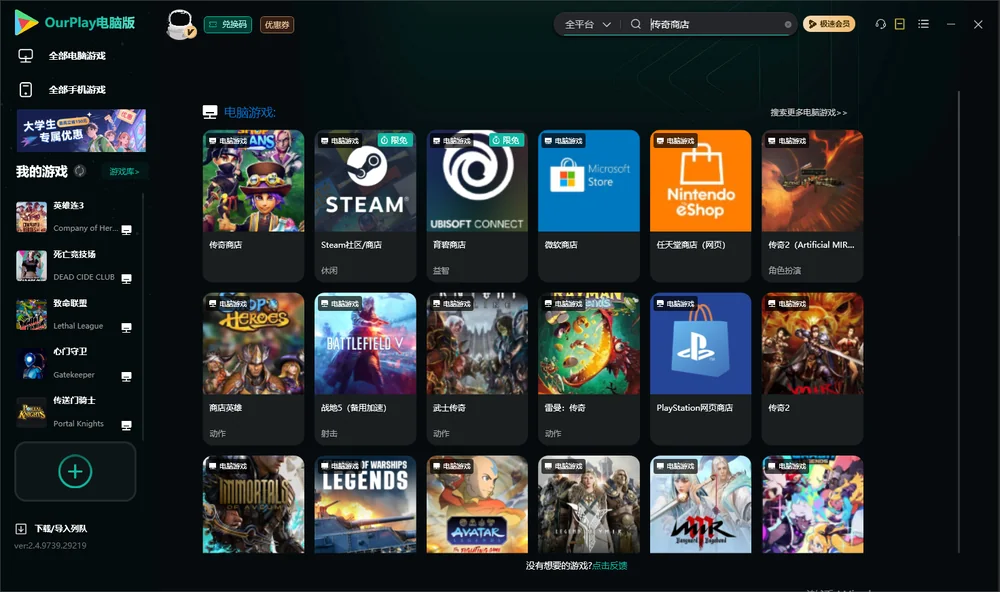The width and height of the screenshot is (1000, 592).
Task: Click the platform icon beside Portal Knights
Action: click(126, 426)
